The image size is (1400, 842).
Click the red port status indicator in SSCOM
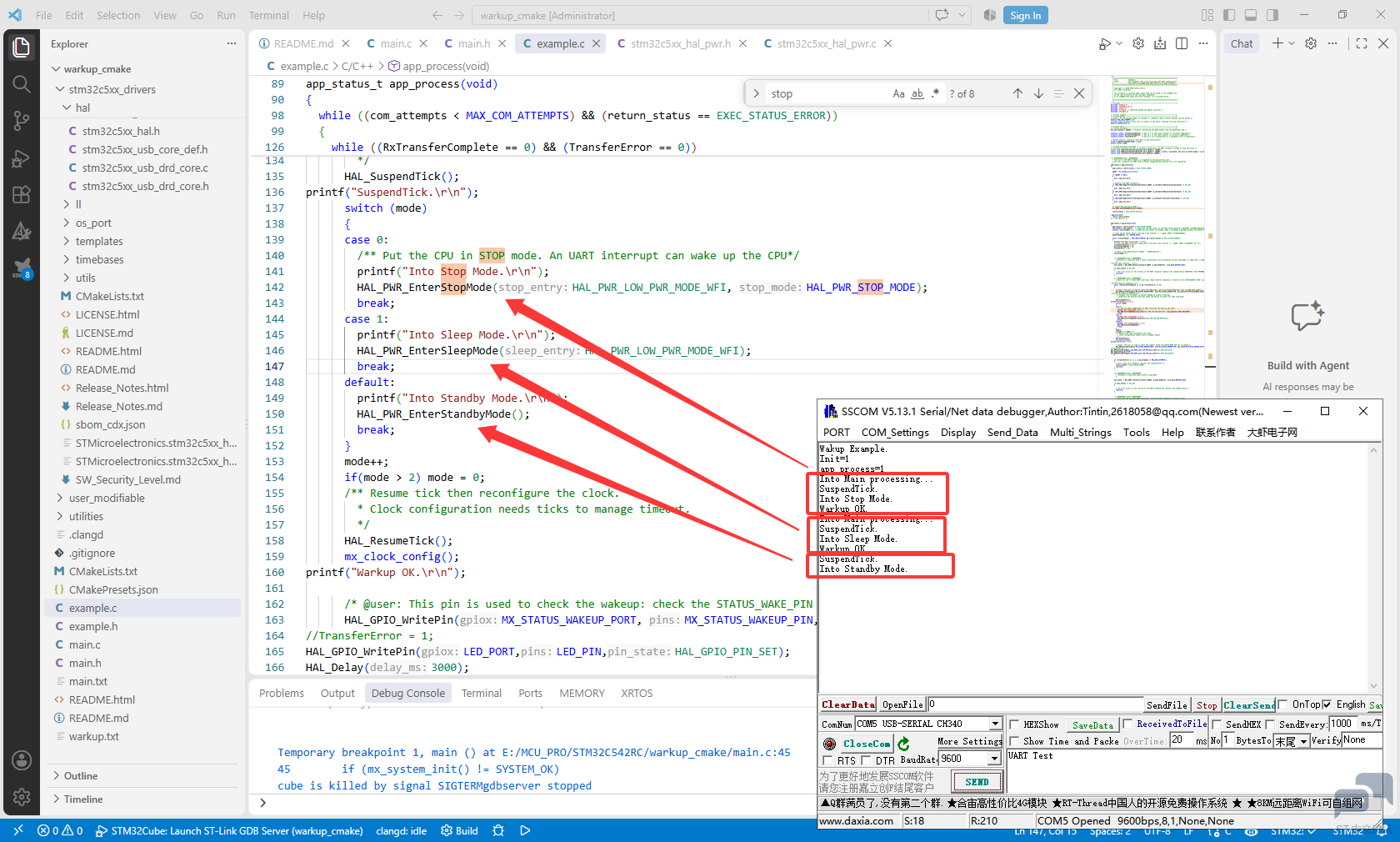[829, 744]
